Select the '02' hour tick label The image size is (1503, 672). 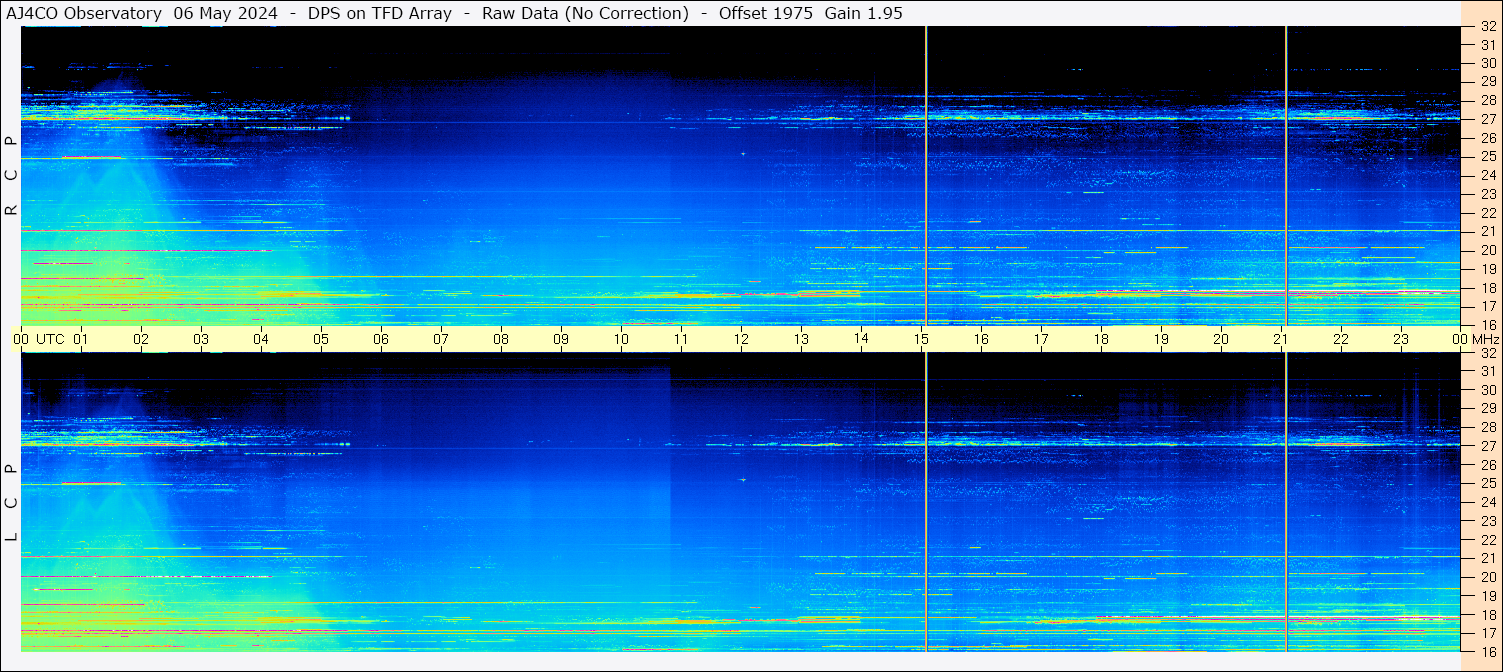coord(141,339)
